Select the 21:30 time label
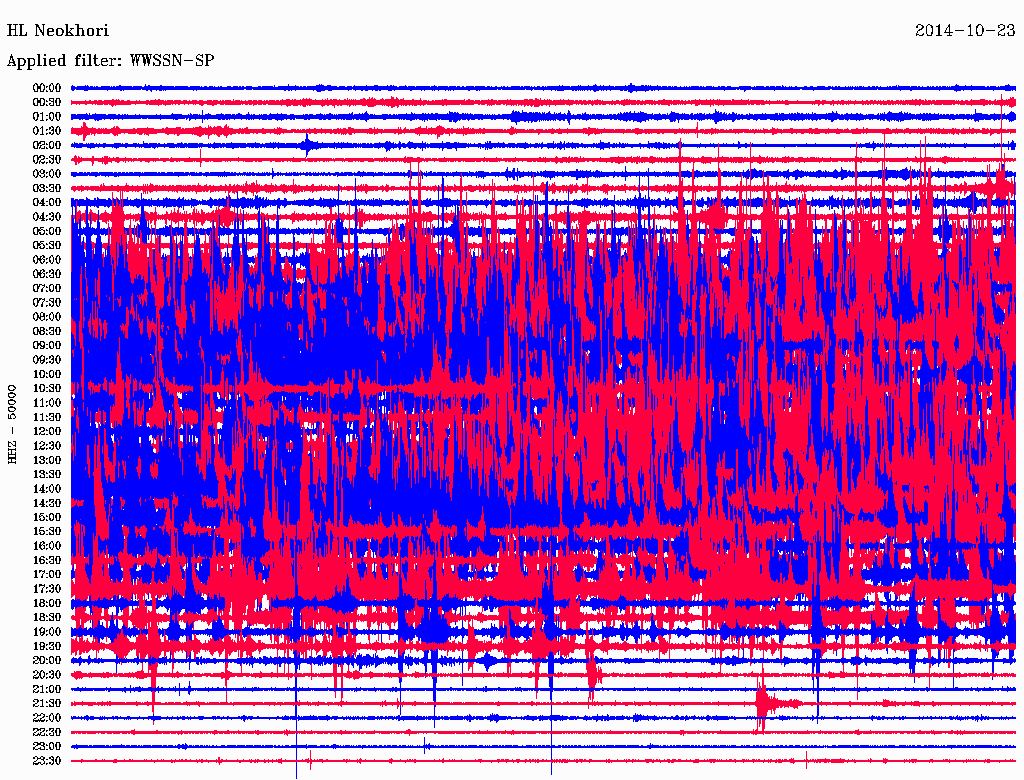This screenshot has width=1024, height=780. pos(46,704)
